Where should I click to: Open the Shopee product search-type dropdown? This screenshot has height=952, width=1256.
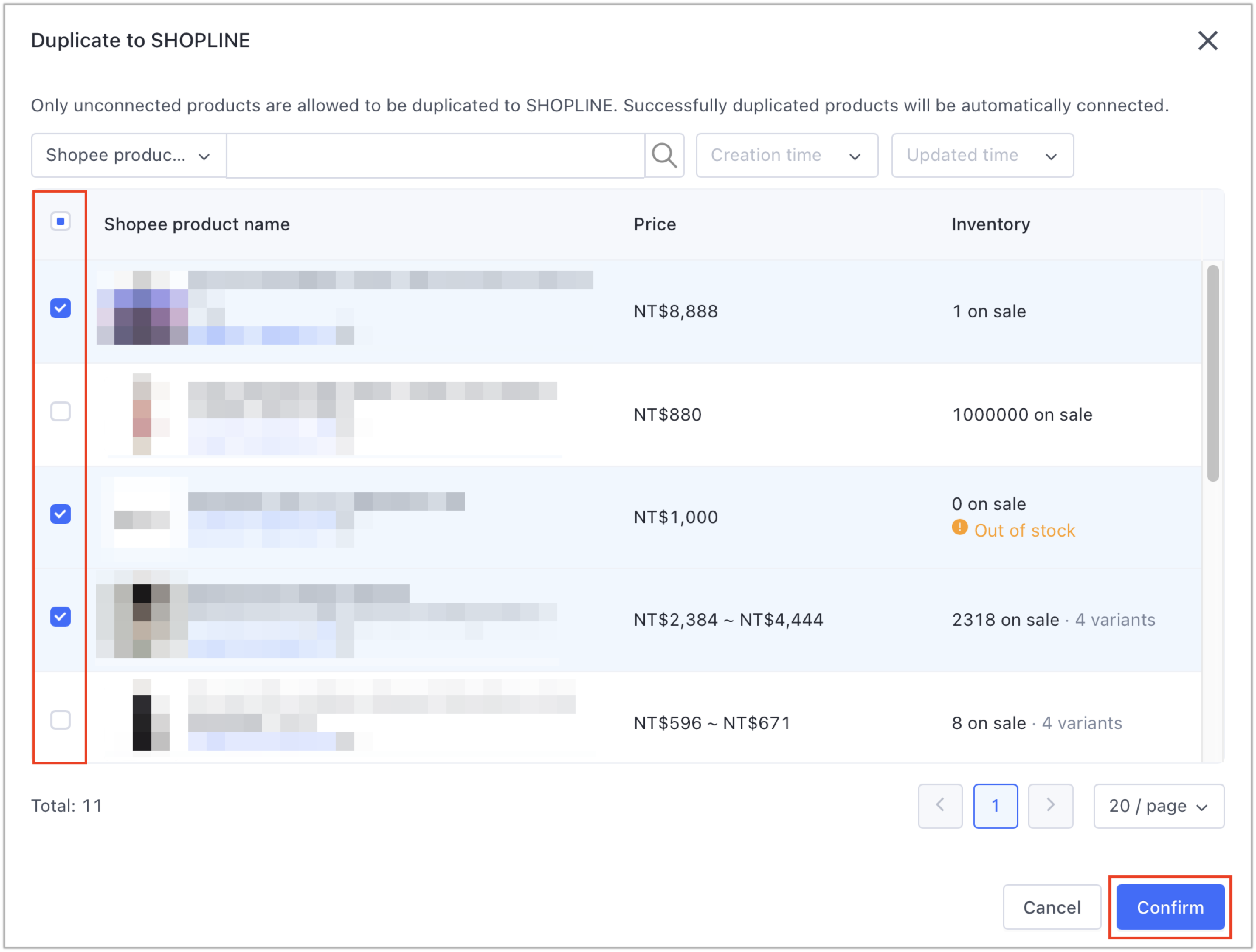point(129,156)
